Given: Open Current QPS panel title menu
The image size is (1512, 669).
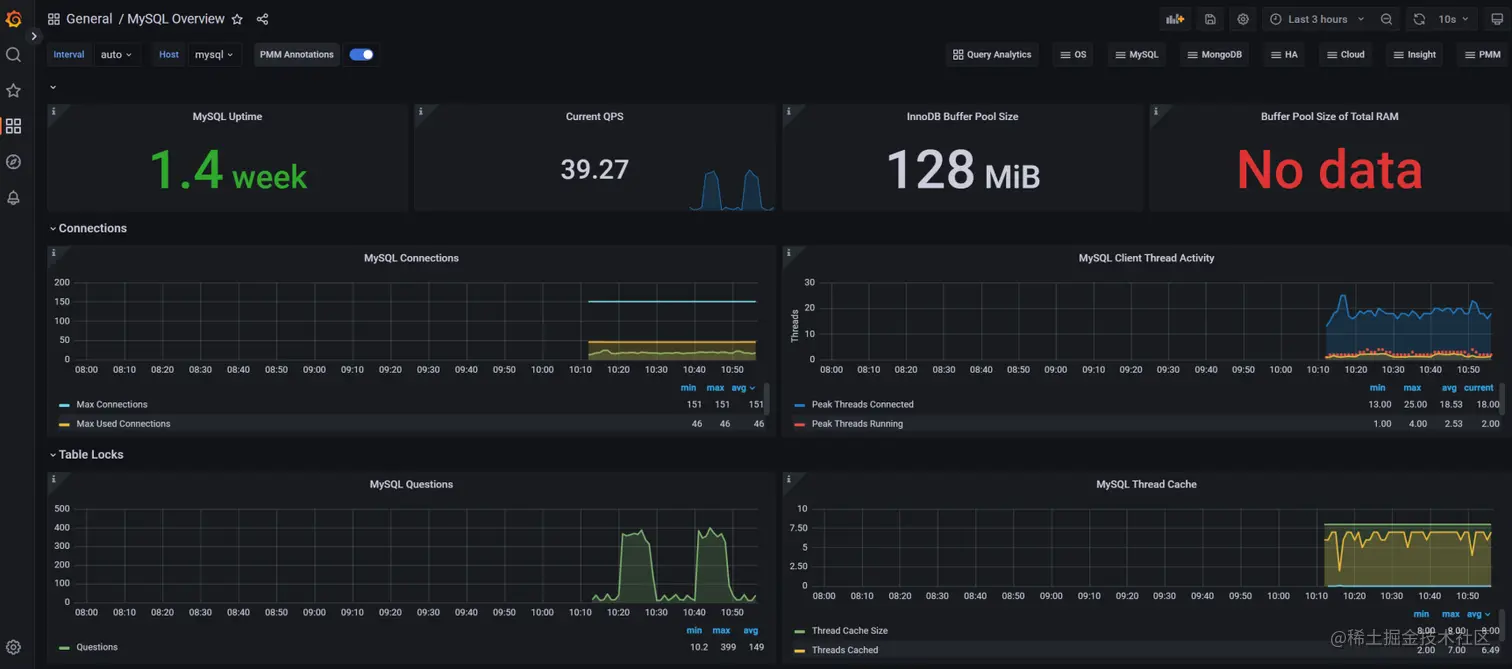Looking at the screenshot, I should coord(594,117).
